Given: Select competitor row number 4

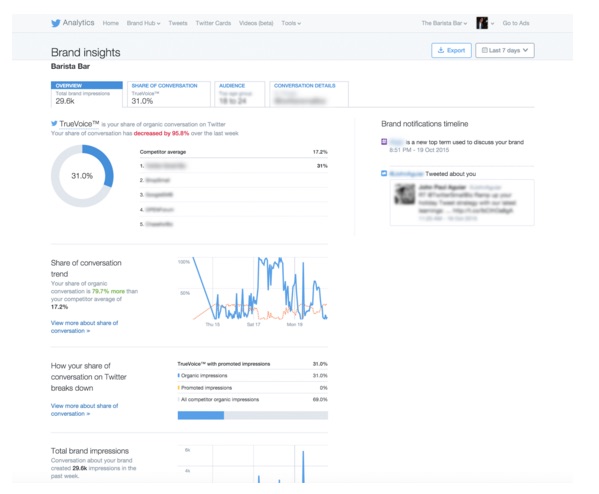Looking at the screenshot, I should pos(233,209).
